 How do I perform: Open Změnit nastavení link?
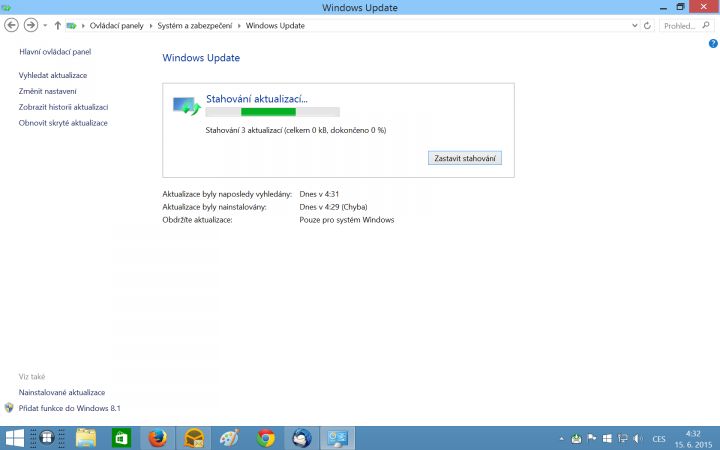(x=47, y=91)
